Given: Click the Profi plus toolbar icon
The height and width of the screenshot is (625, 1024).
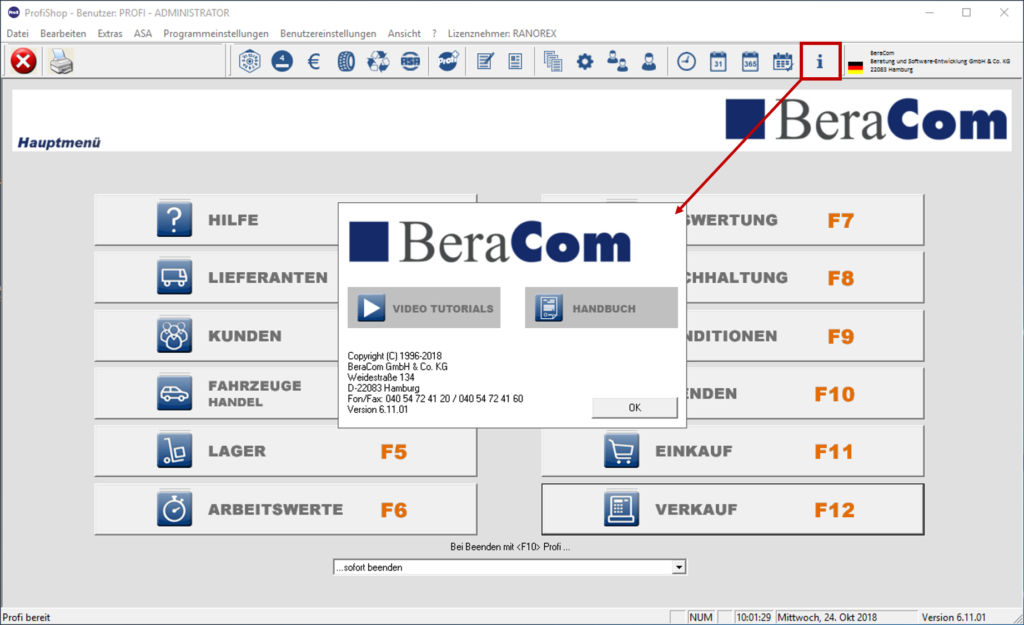Looking at the screenshot, I should coord(448,61).
